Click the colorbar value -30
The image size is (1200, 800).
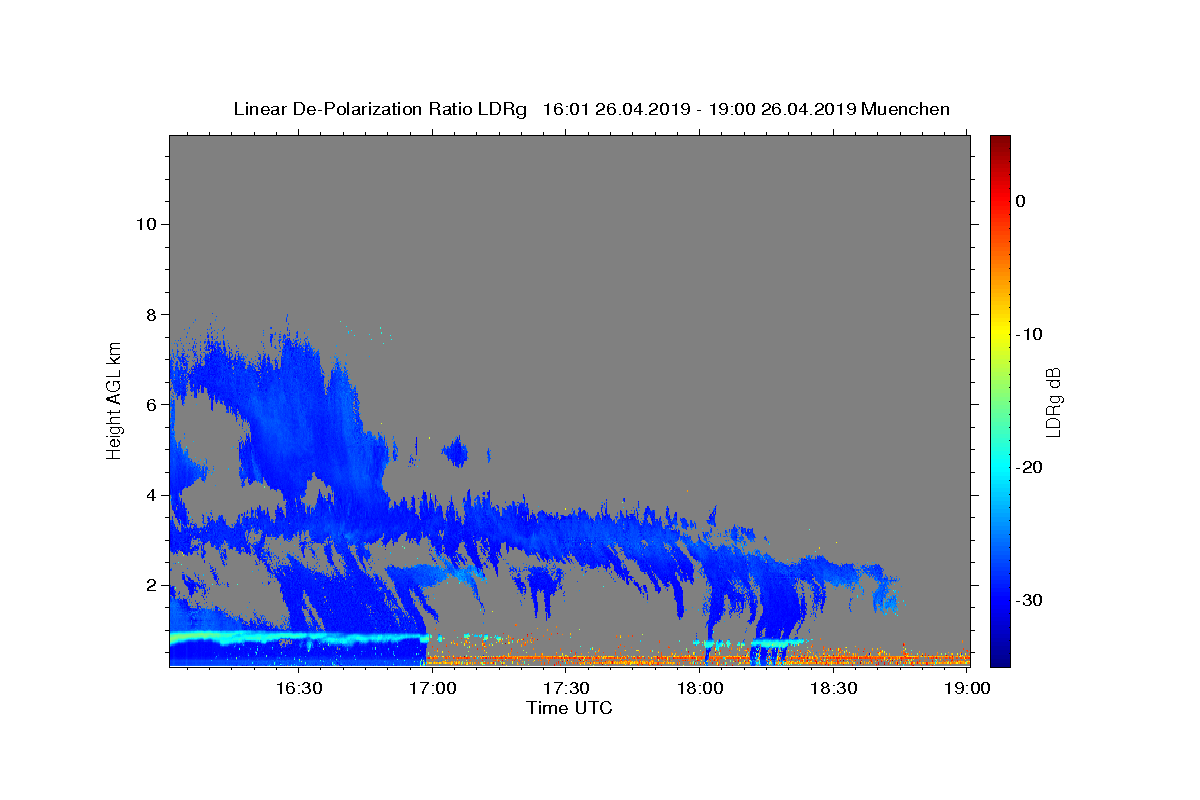tap(1029, 600)
